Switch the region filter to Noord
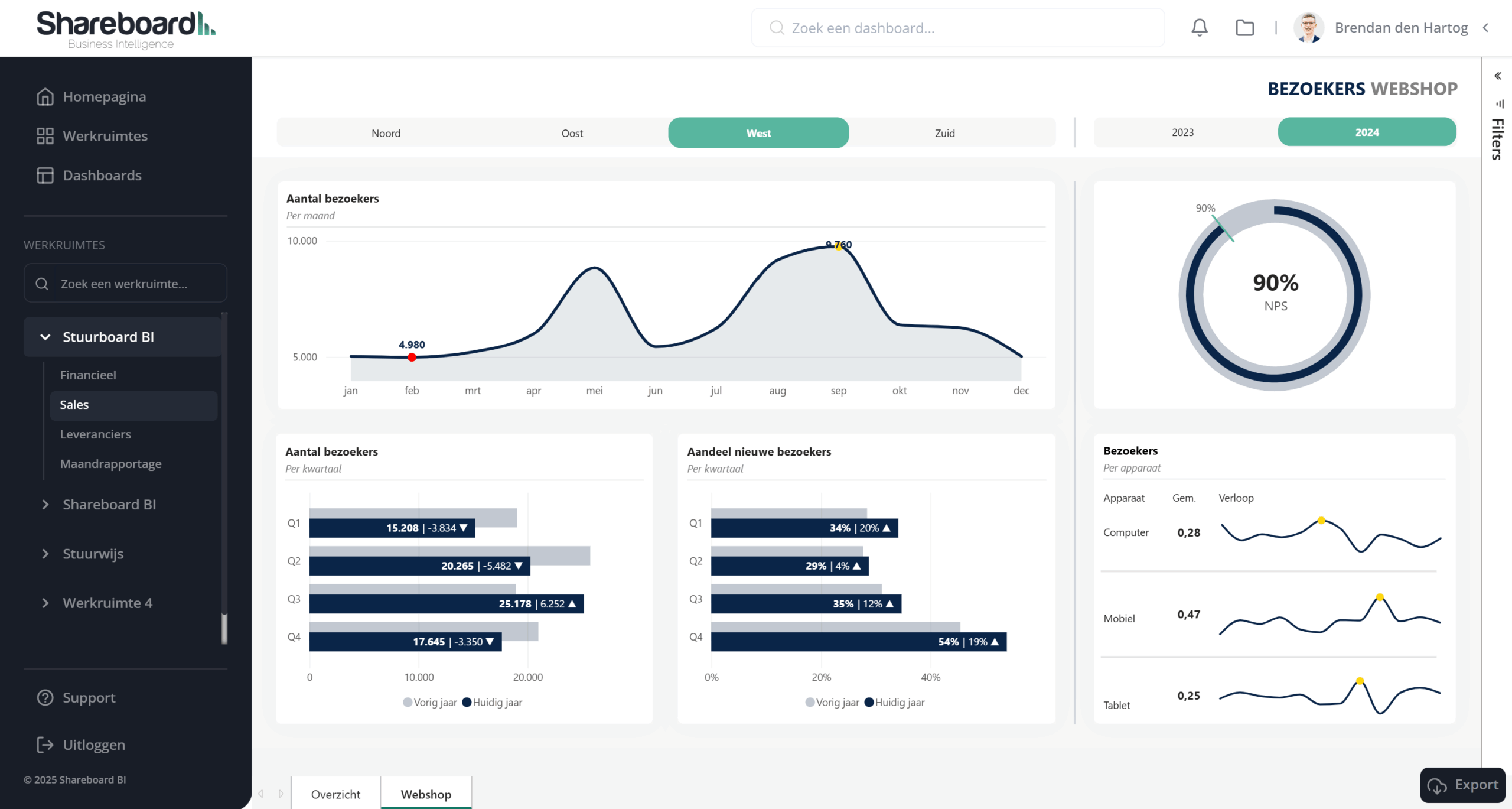The image size is (1512, 809). pyautogui.click(x=386, y=132)
